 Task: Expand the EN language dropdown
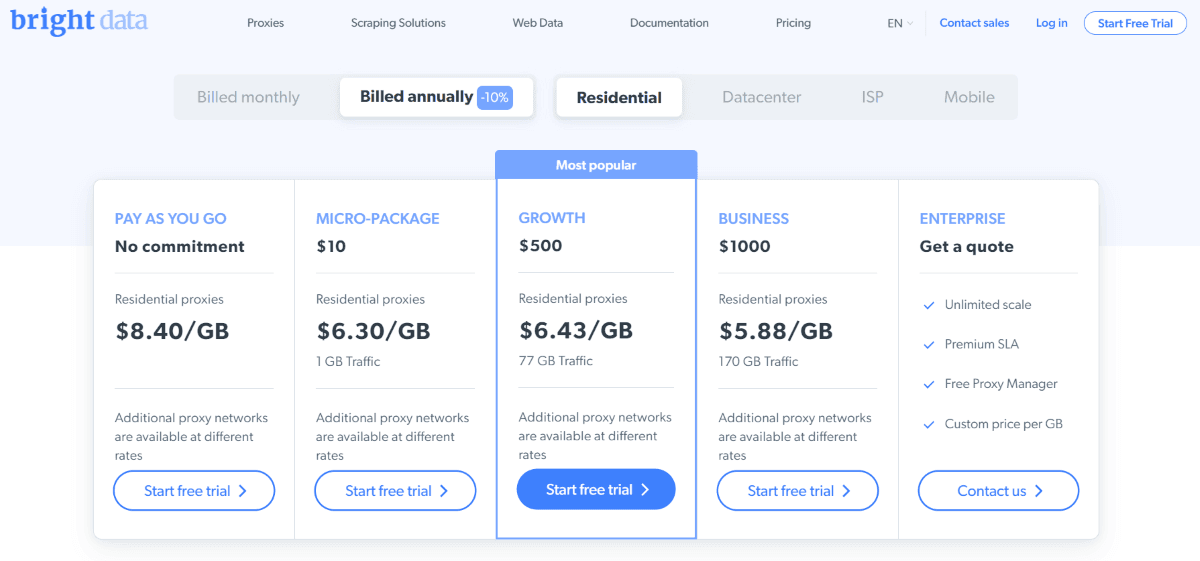click(900, 23)
